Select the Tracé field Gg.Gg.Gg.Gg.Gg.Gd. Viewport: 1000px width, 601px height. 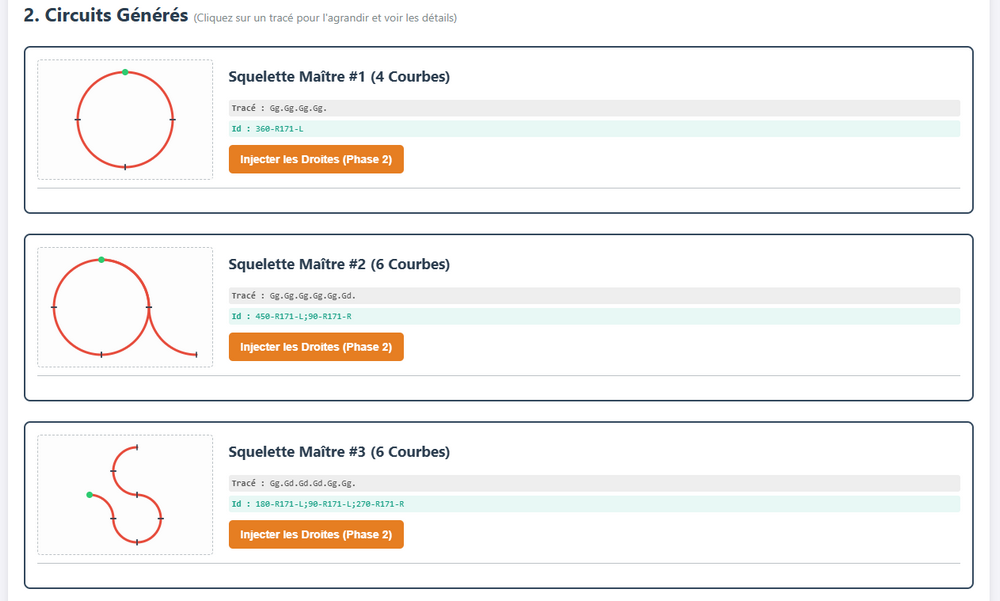594,296
